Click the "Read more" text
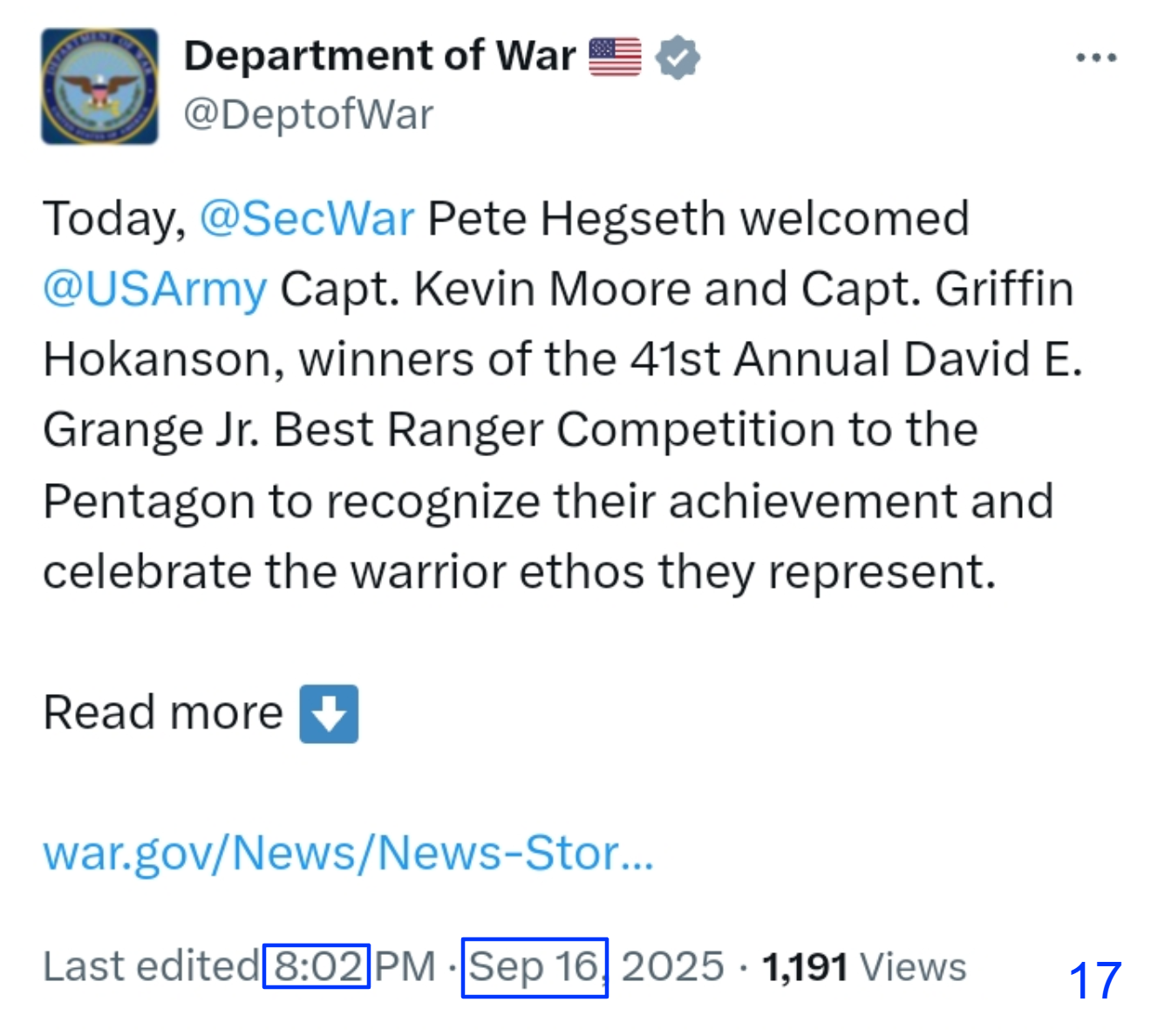Screen dimensions: 1151x1036 pyautogui.click(x=163, y=712)
